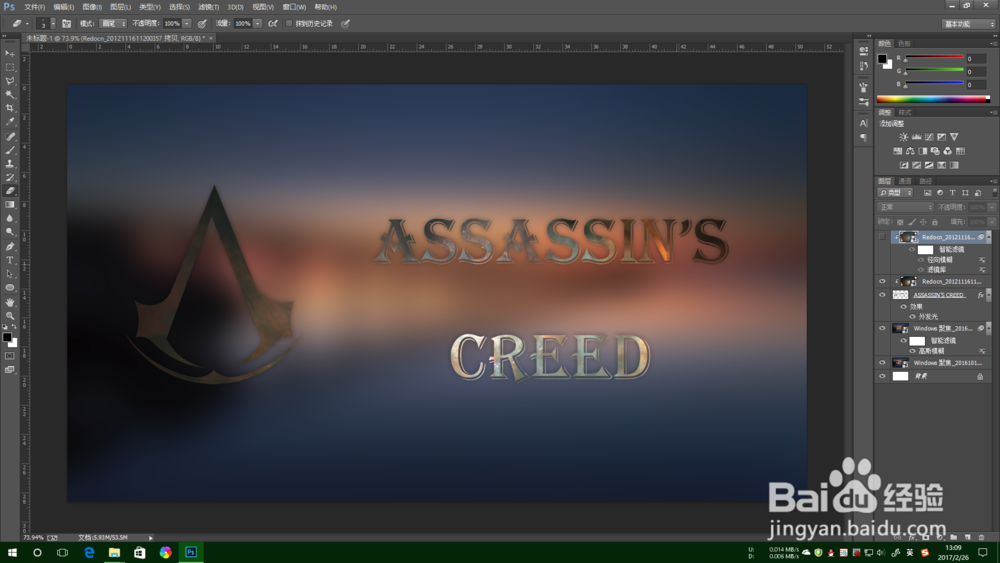Open the layer blend mode dropdown
This screenshot has width=1000, height=563.
[x=906, y=207]
